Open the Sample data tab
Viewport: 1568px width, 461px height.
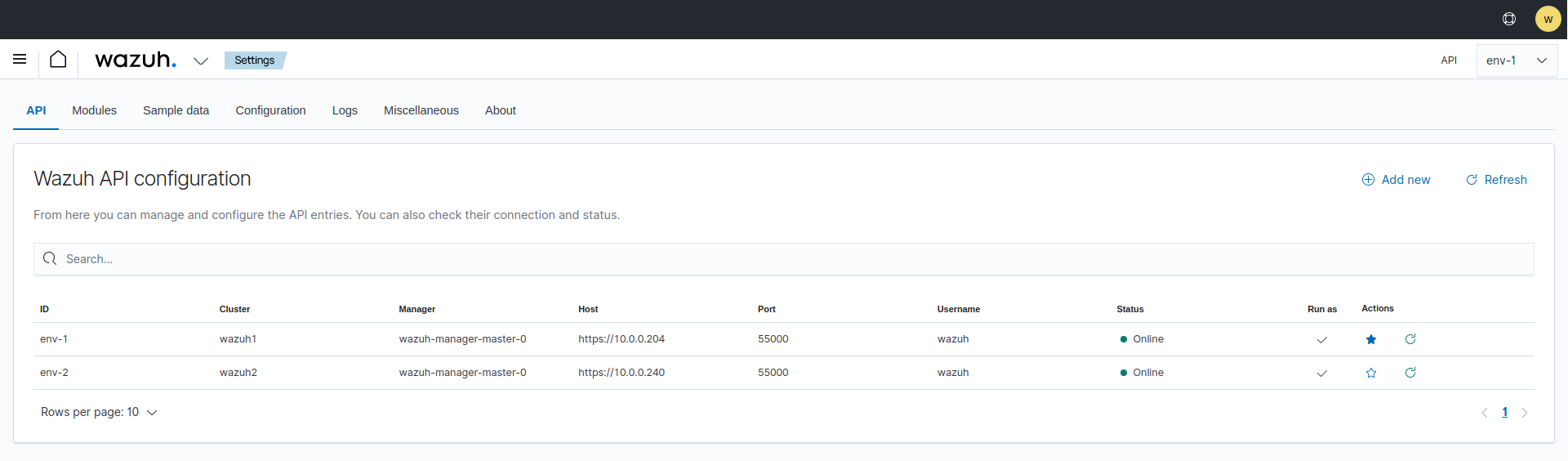[176, 110]
